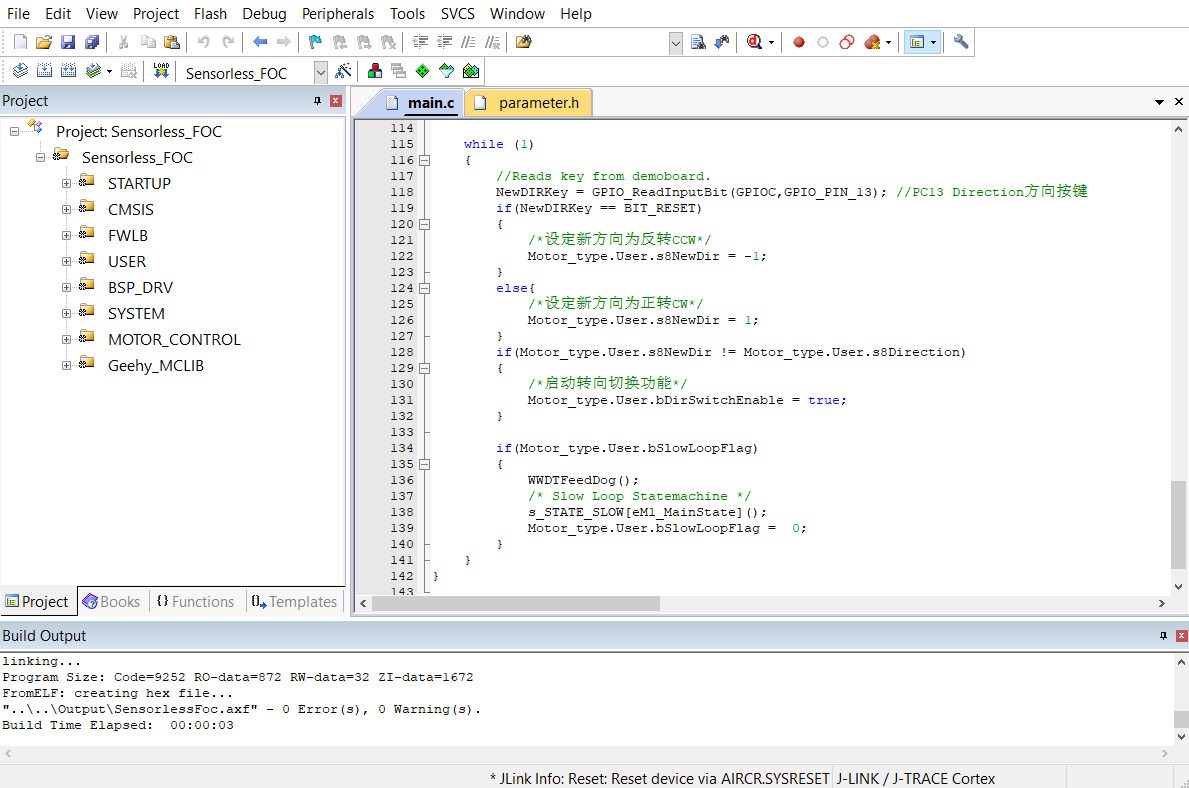This screenshot has width=1189, height=788.
Task: Open the Peripherals menu
Action: 338,14
